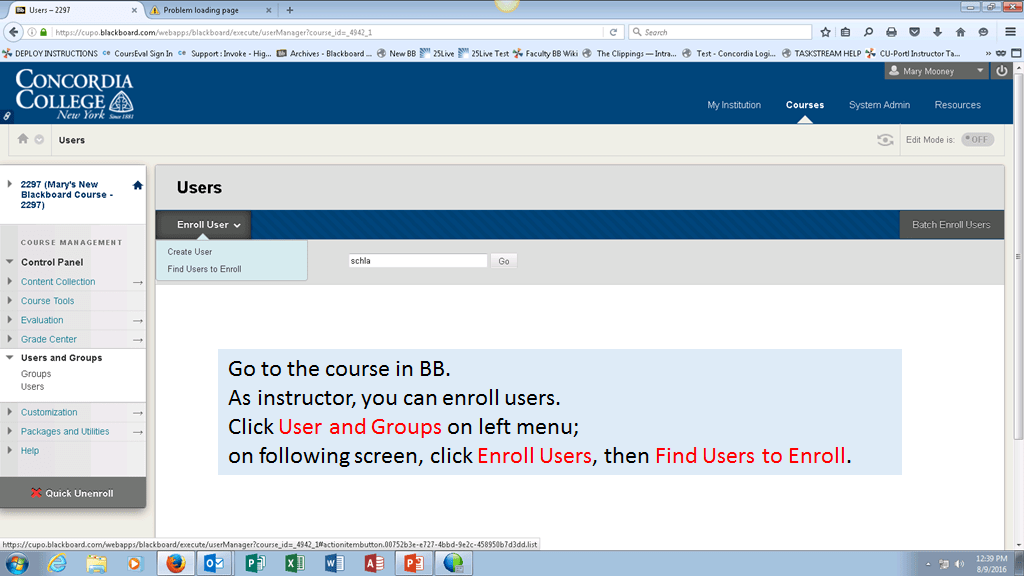Click the browser page reload icon
Image resolution: width=1024 pixels, height=576 pixels.
(617, 32)
